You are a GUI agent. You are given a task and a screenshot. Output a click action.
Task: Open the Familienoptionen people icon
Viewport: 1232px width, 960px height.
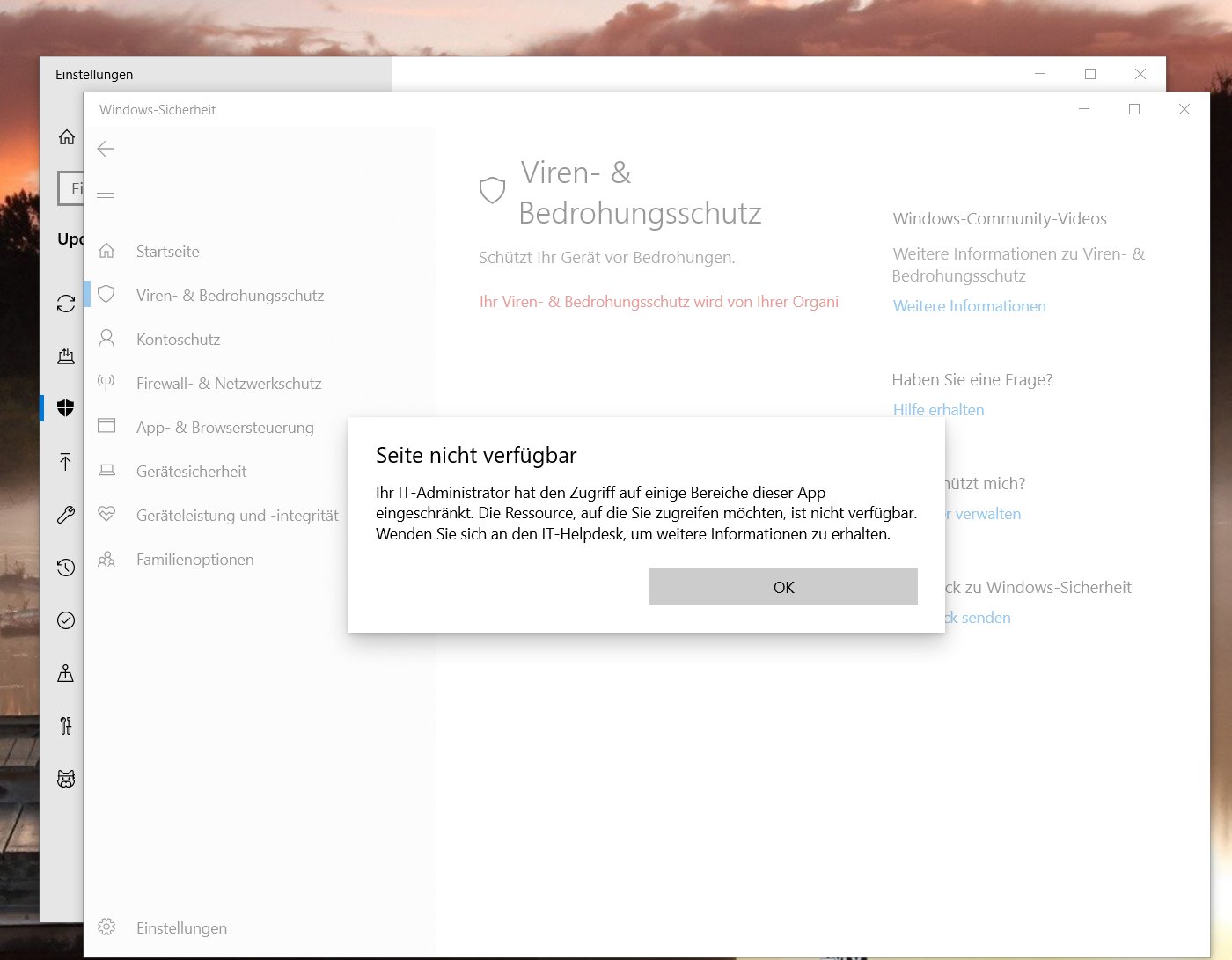click(x=106, y=559)
